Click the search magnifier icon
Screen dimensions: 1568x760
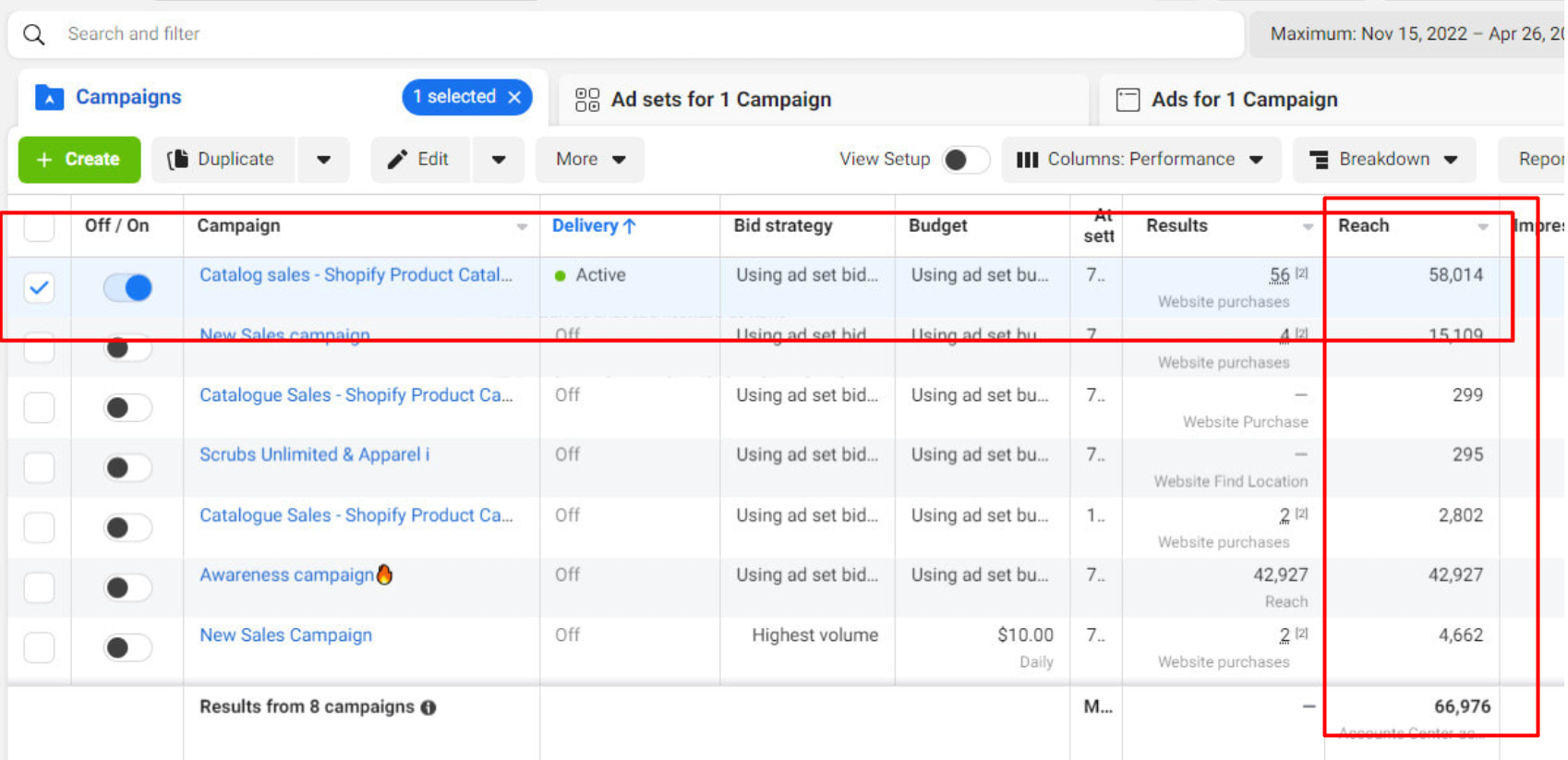[34, 35]
